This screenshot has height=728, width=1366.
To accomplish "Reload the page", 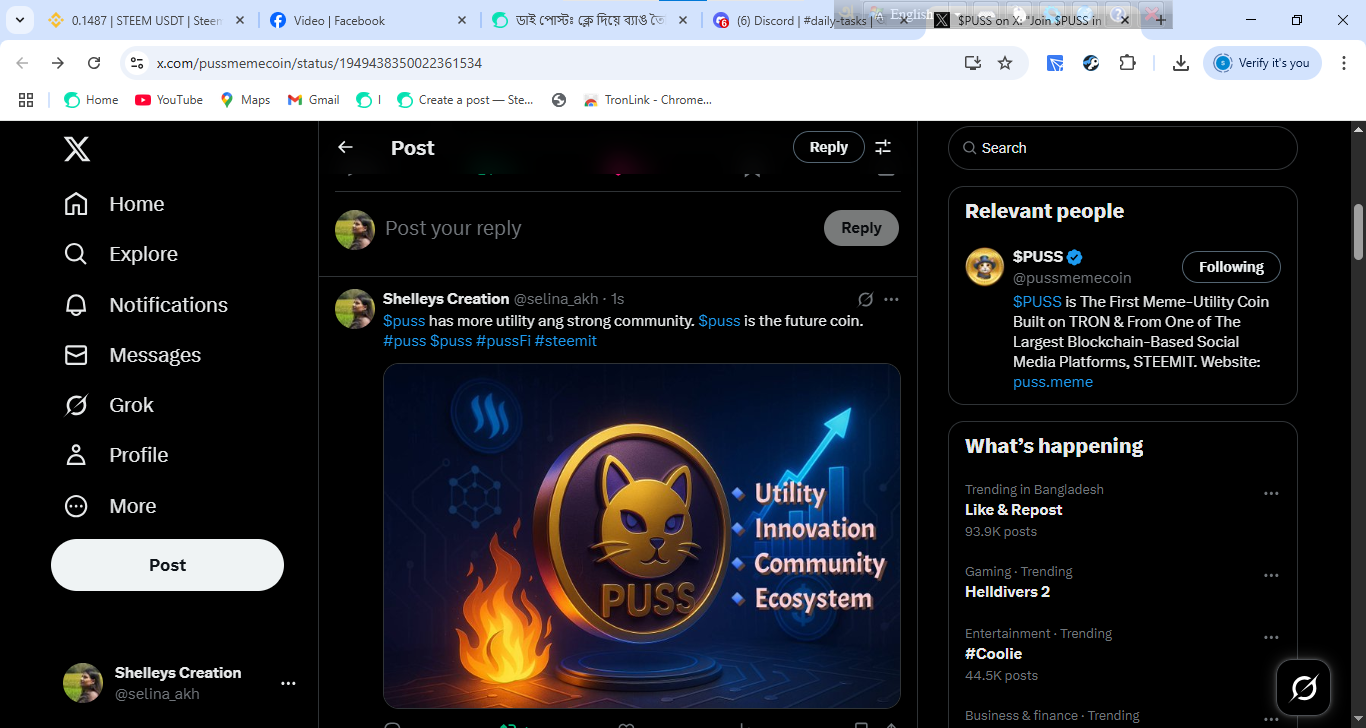I will tap(94, 63).
